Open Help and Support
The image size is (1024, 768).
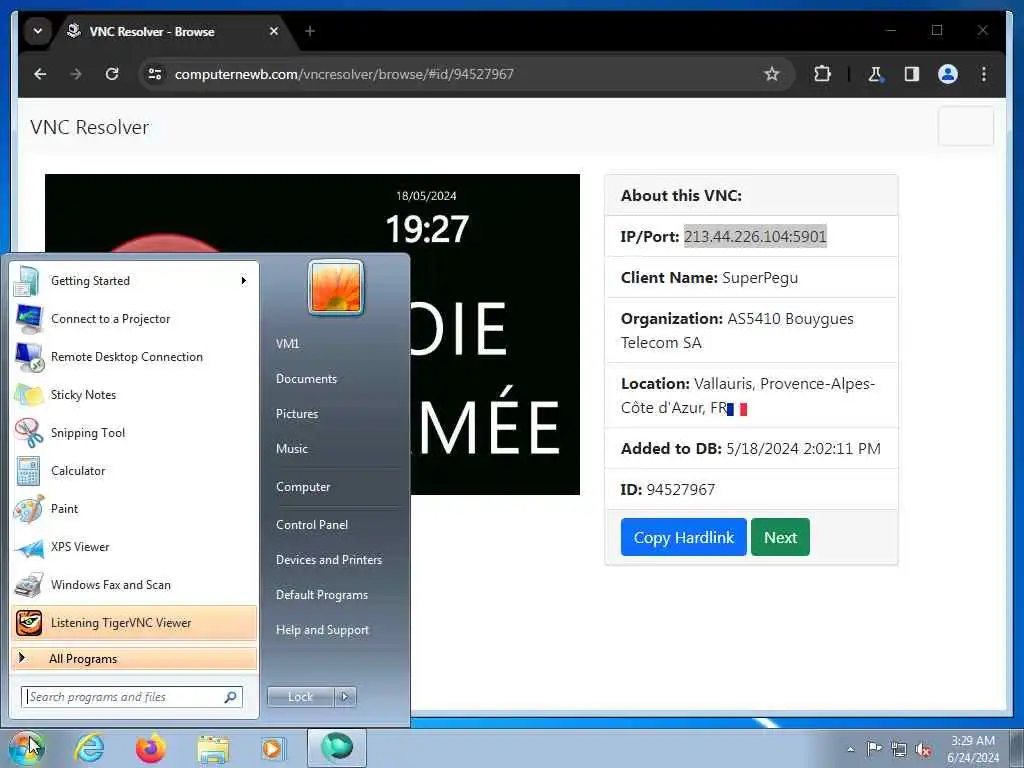coord(323,630)
